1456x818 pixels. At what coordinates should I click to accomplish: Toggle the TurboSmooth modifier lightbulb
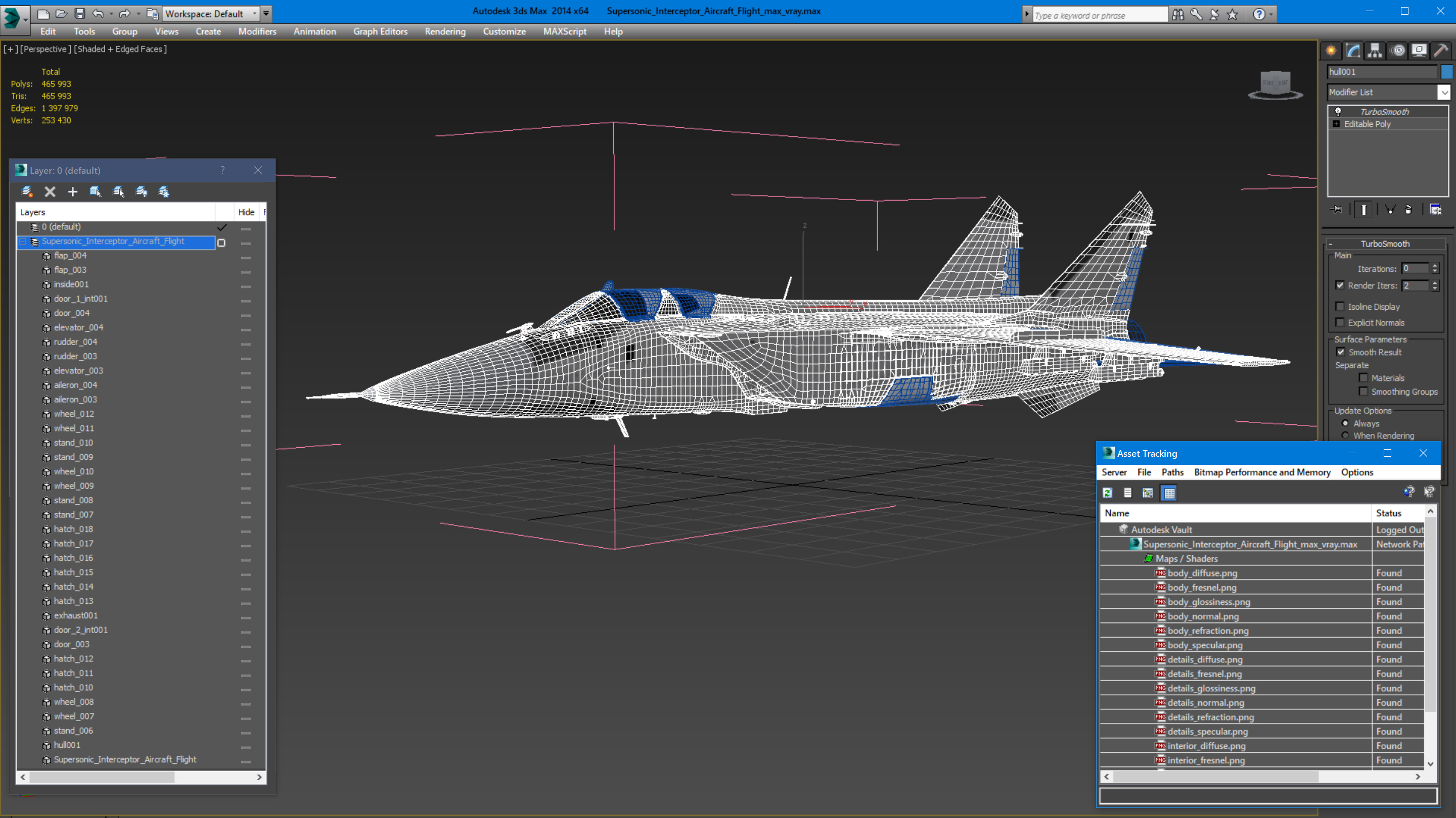coord(1338,112)
